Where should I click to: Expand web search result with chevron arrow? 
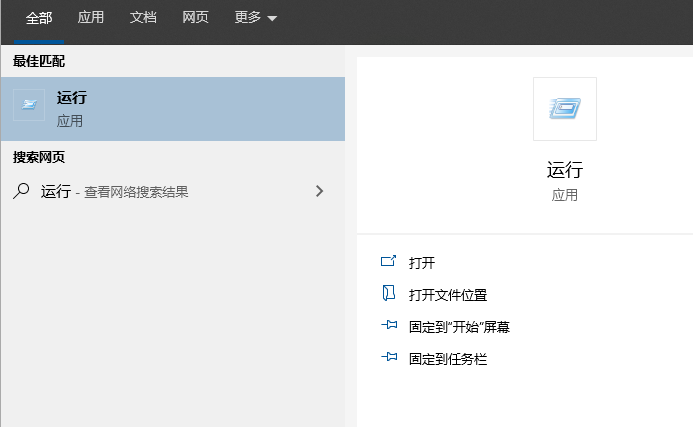click(320, 191)
